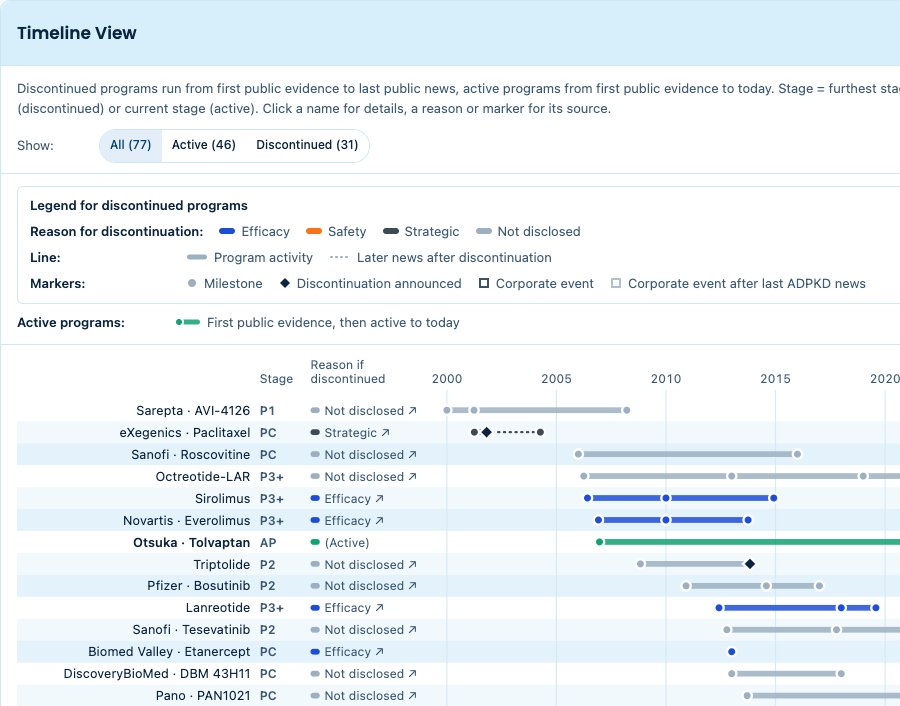The width and height of the screenshot is (900, 706).
Task: Click discontinuation diamond marker on Triptolide timeline
Action: click(x=750, y=564)
